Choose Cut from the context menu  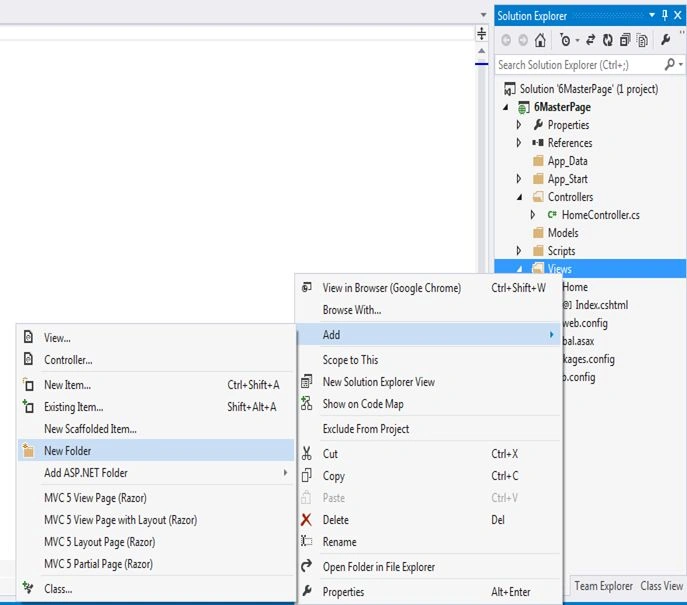point(428,453)
